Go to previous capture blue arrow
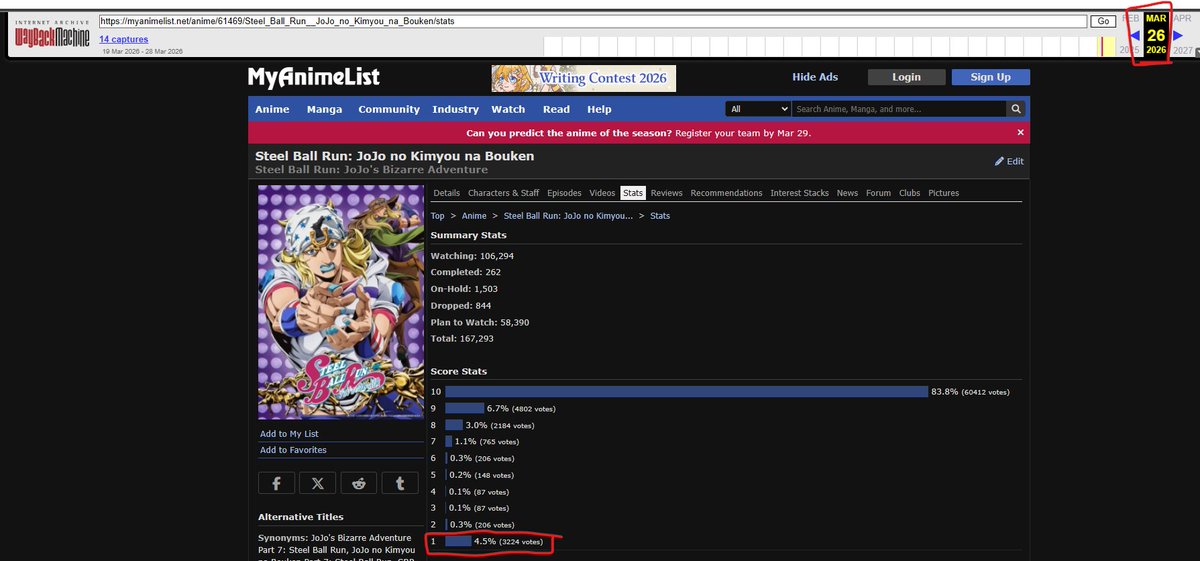The image size is (1200, 561). coord(1135,36)
